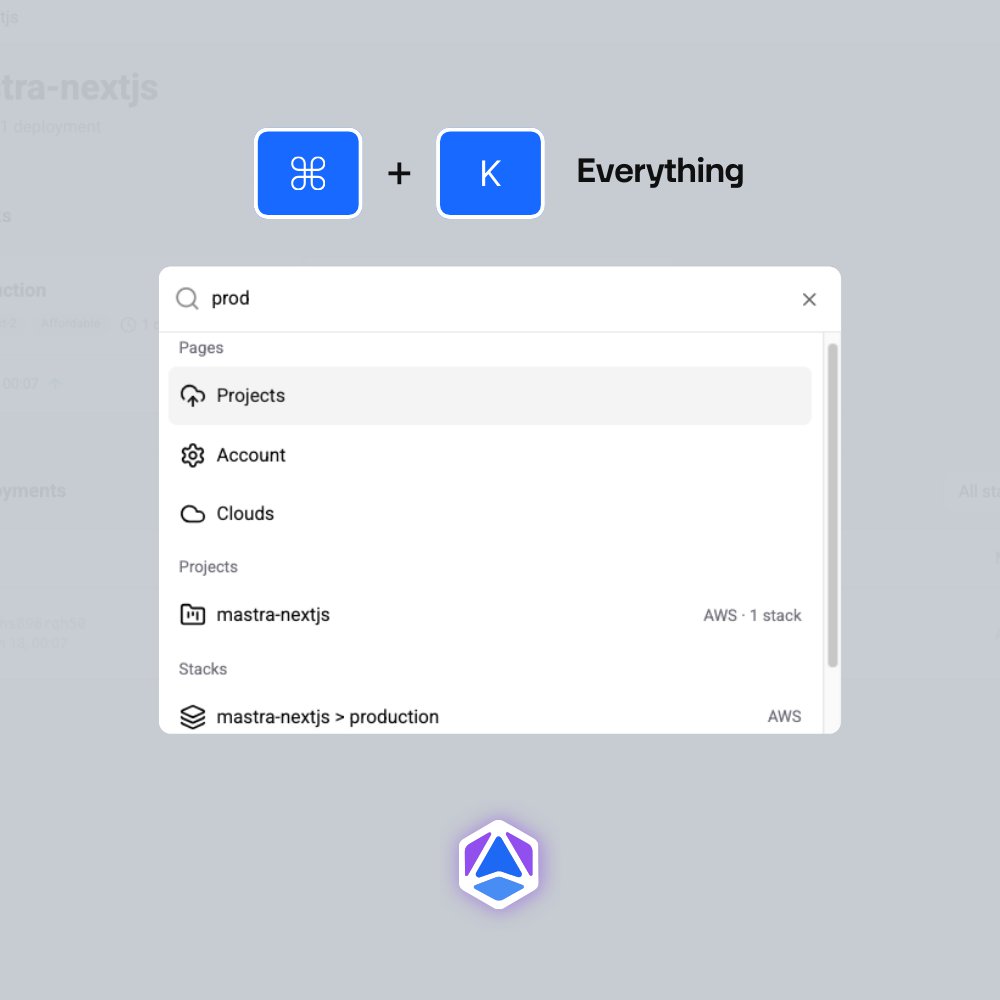Viewport: 1000px width, 1000px height.
Task: Open the Clouds page result
Action: click(x=489, y=513)
